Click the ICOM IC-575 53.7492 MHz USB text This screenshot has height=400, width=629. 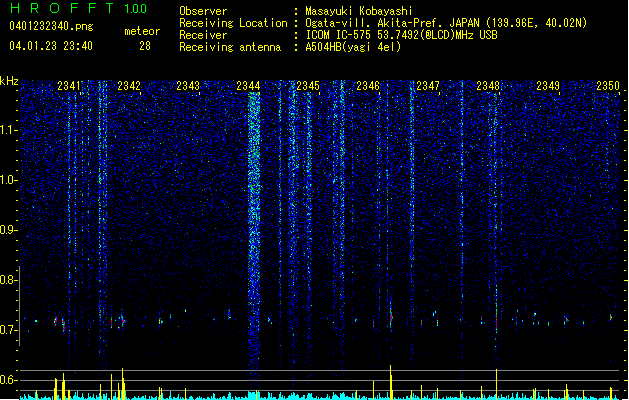click(402, 35)
